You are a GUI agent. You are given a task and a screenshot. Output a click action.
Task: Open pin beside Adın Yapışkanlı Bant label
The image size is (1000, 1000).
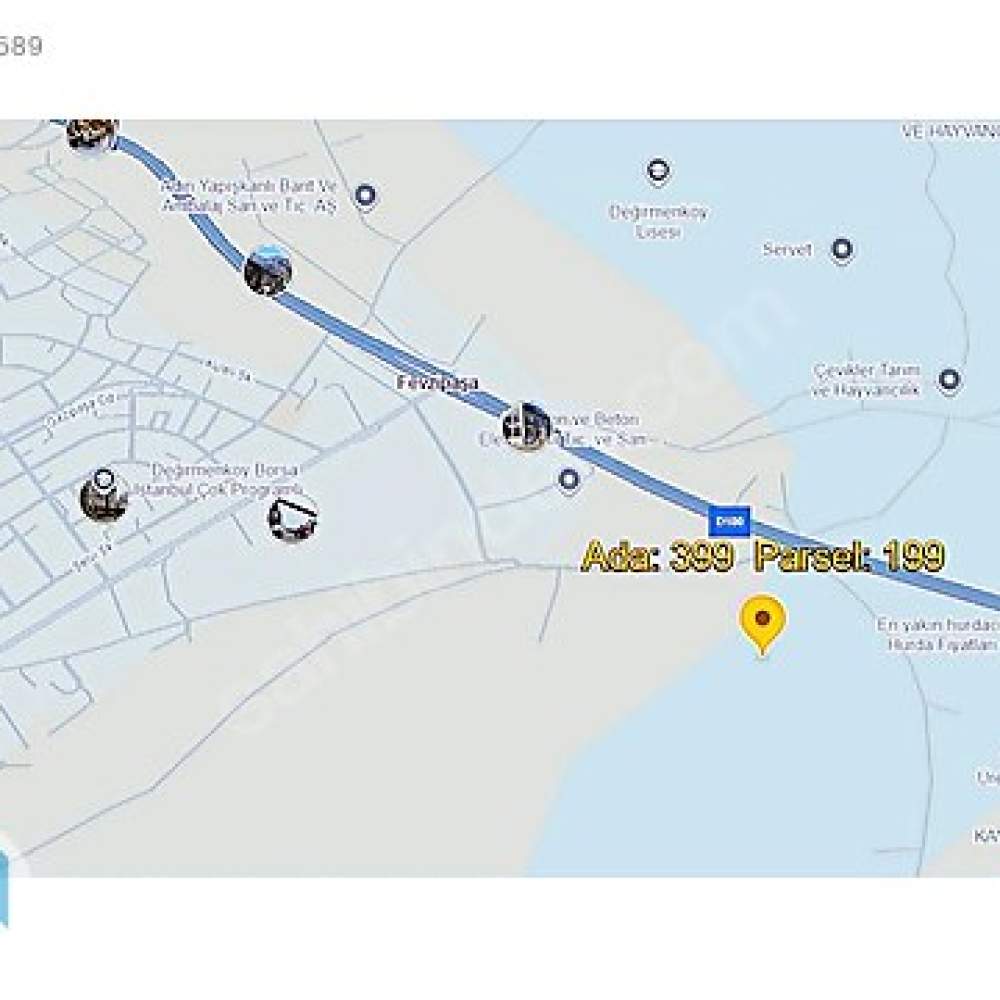point(365,195)
